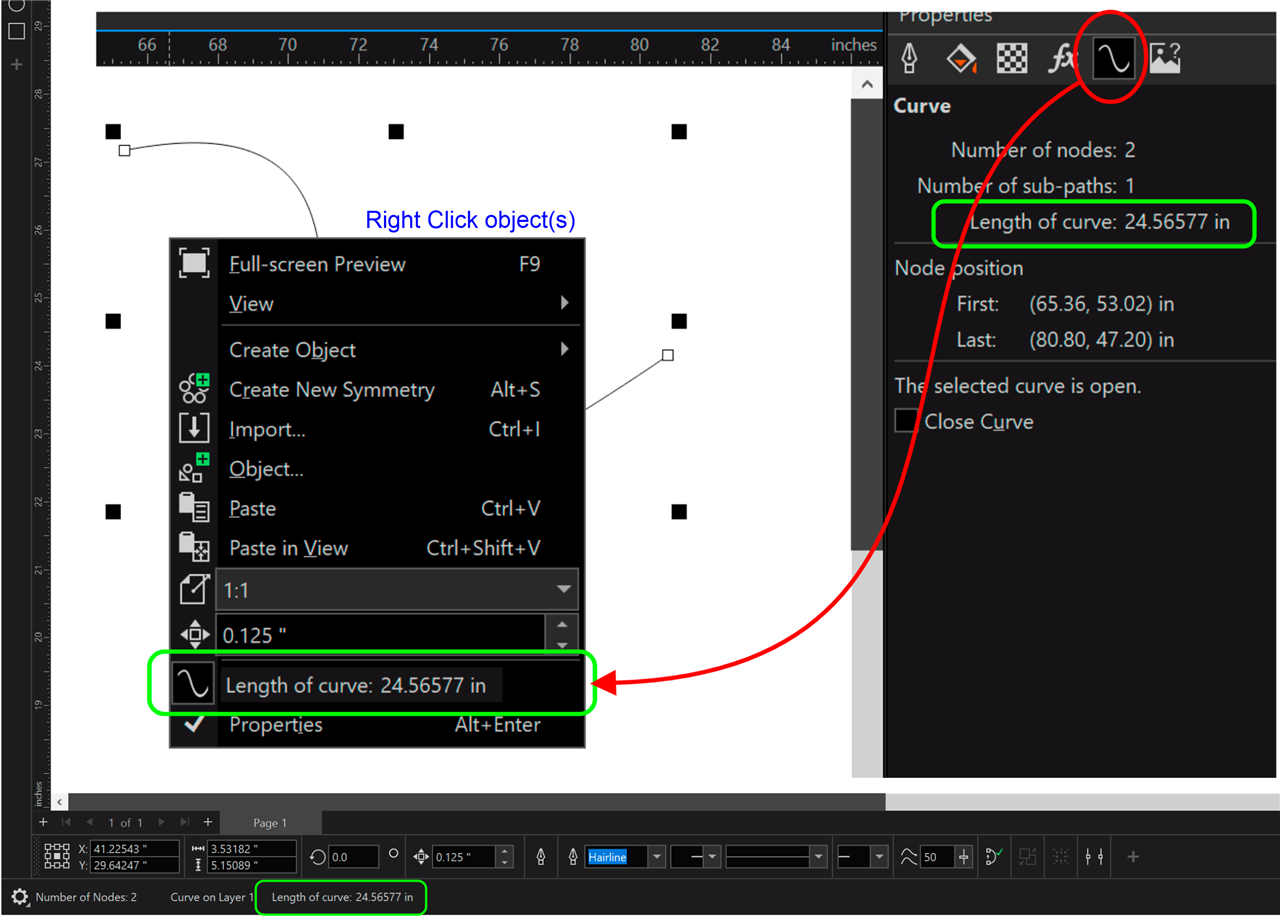Select the Rectangle tool in the toolbox
The image size is (1280, 922).
click(16, 31)
